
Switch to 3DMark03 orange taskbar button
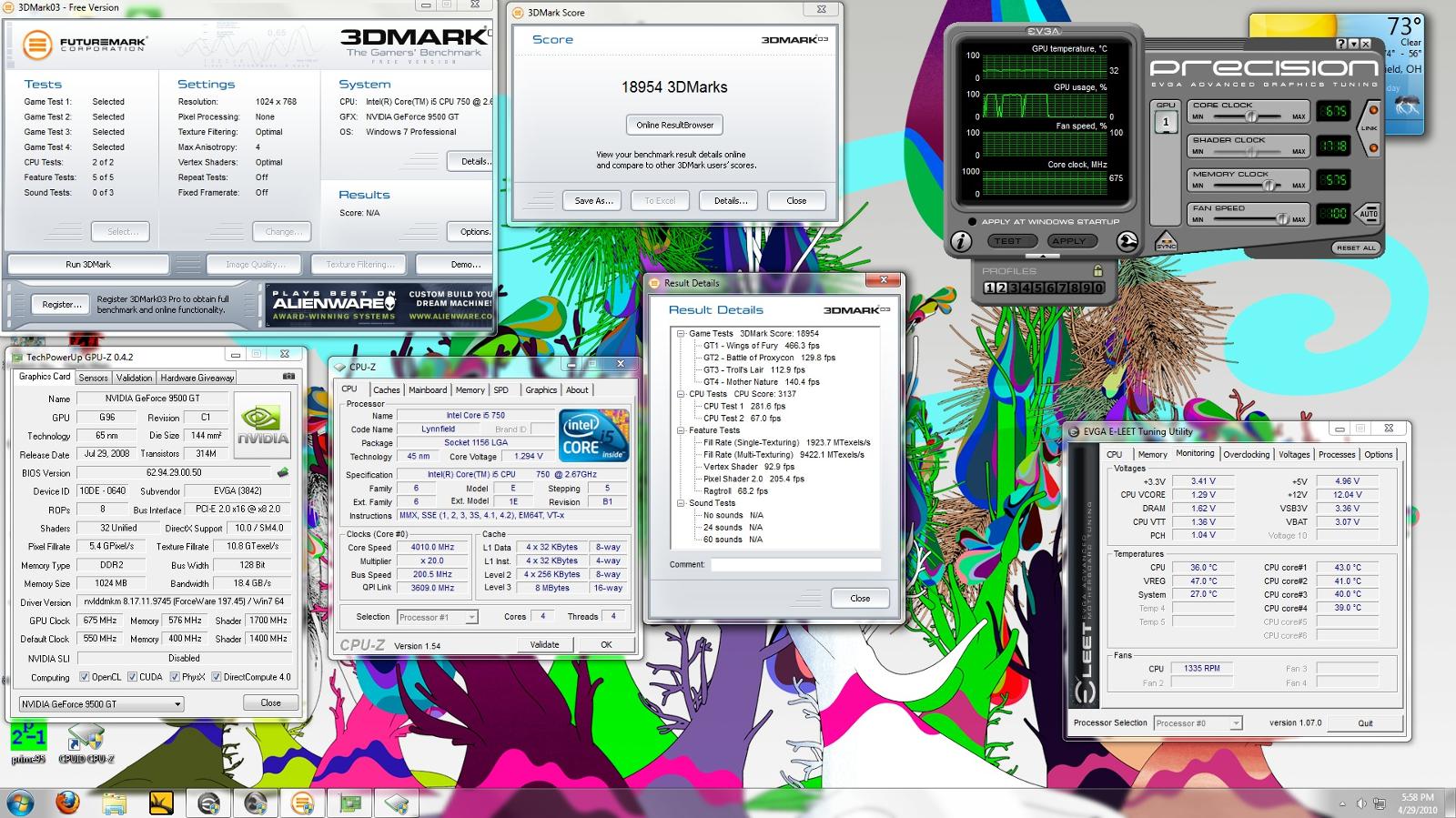pyautogui.click(x=303, y=803)
